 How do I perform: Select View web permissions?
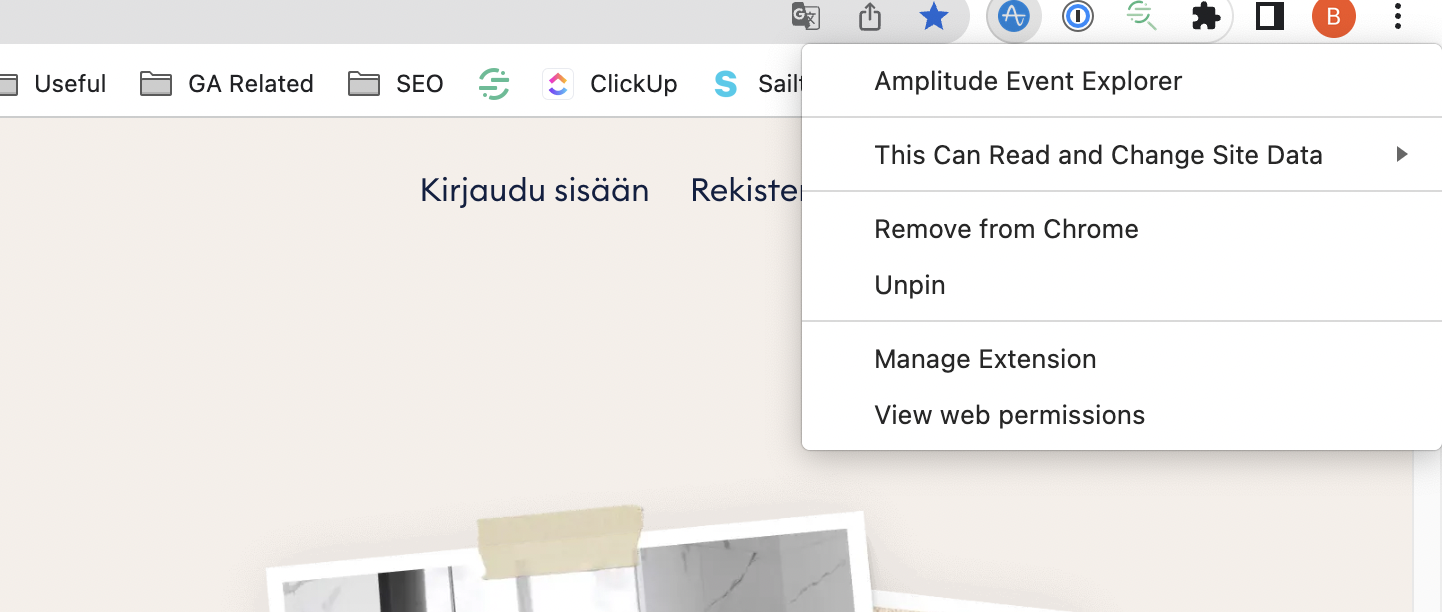(1122, 415)
